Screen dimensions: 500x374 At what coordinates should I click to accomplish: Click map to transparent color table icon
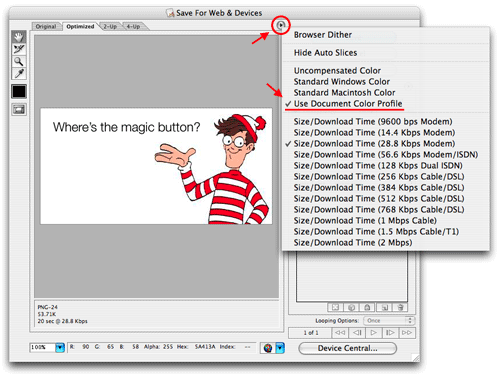click(336, 307)
